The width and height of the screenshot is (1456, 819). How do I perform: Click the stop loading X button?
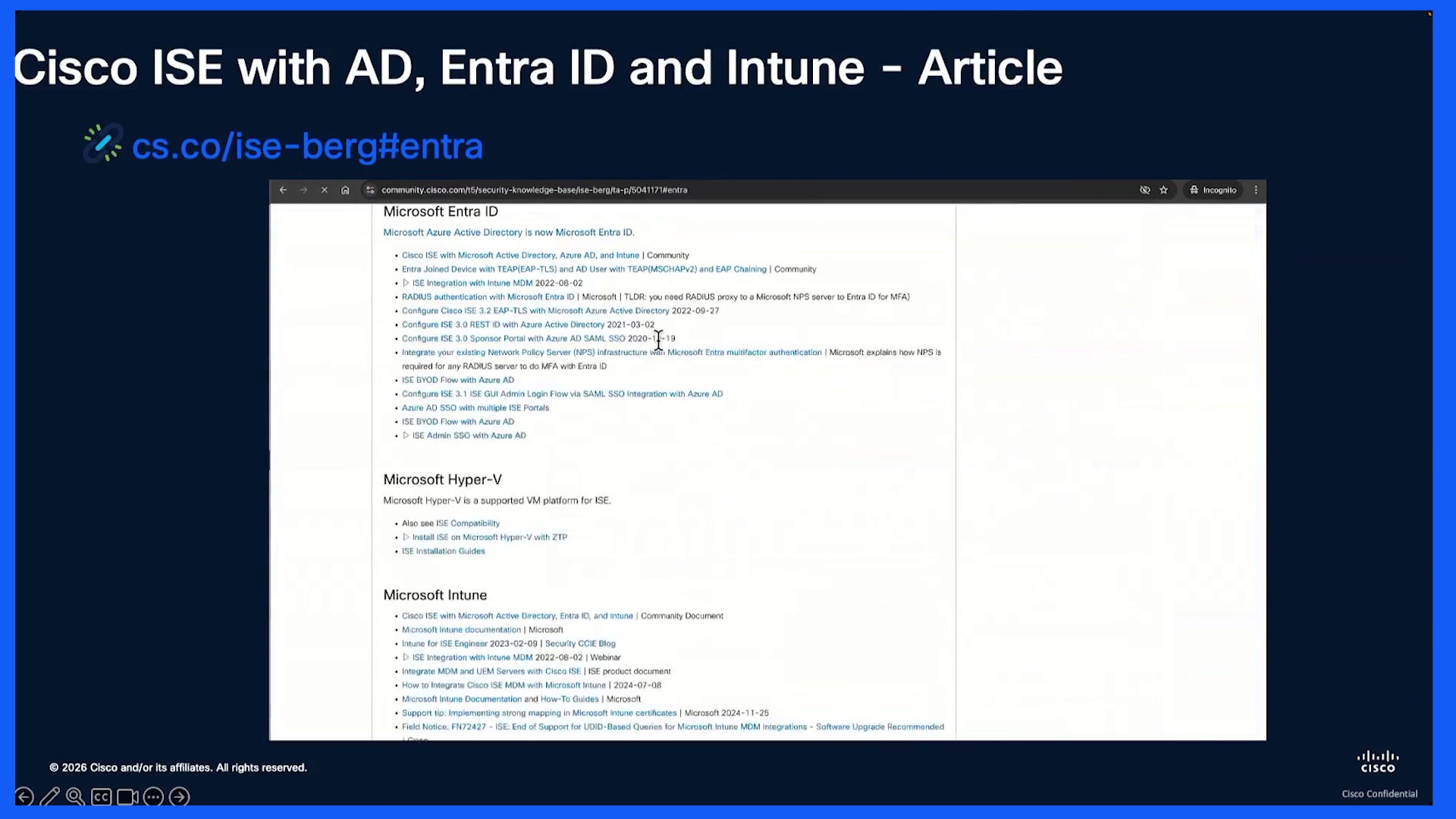325,190
